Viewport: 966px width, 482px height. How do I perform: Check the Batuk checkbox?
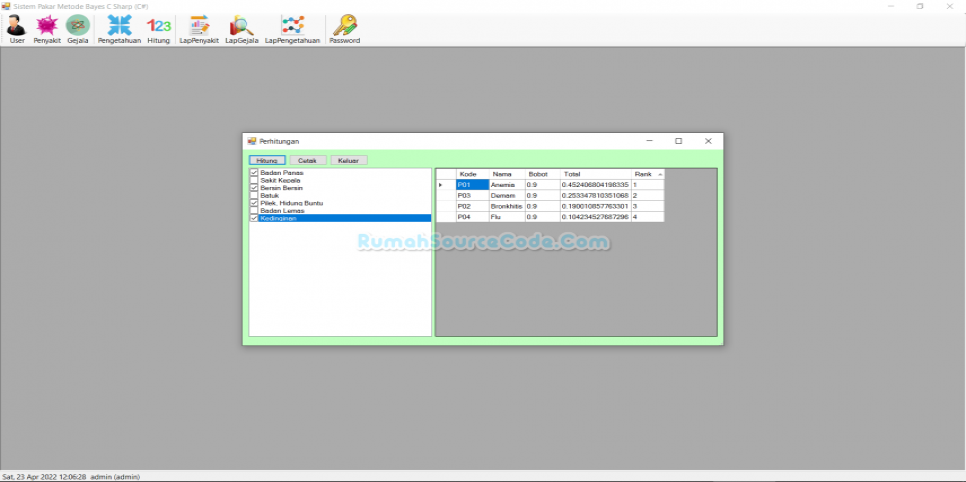[x=254, y=195]
